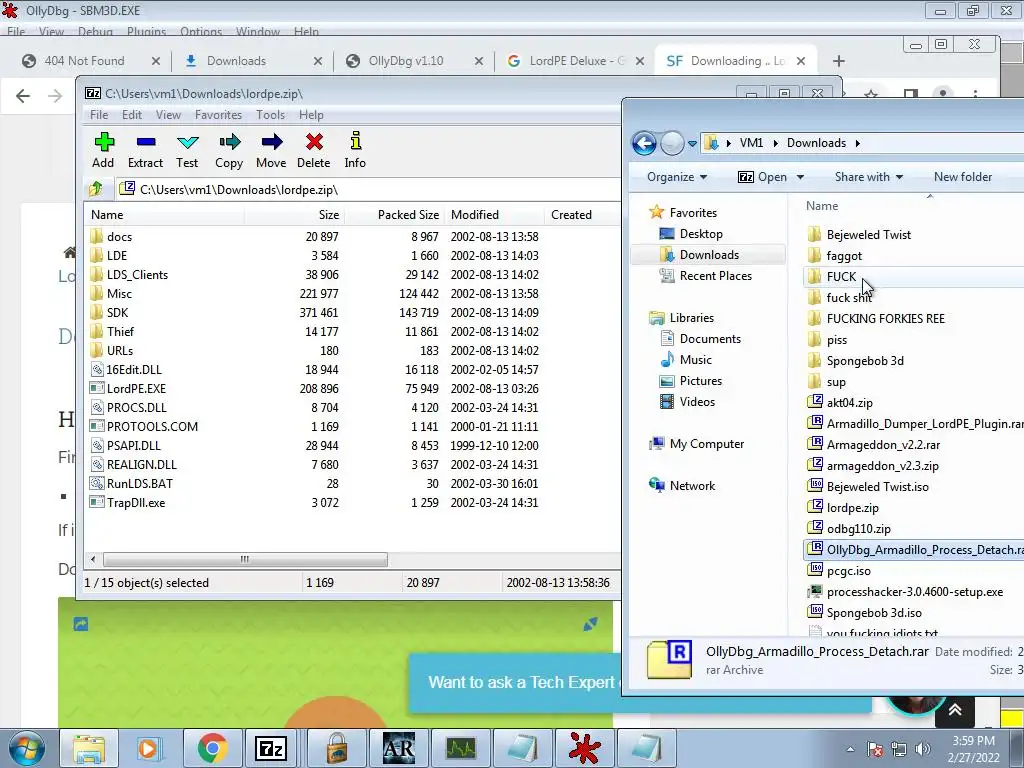Select lordpe.zip in Explorer file list
Viewport: 1024px width, 768px height.
click(852, 508)
